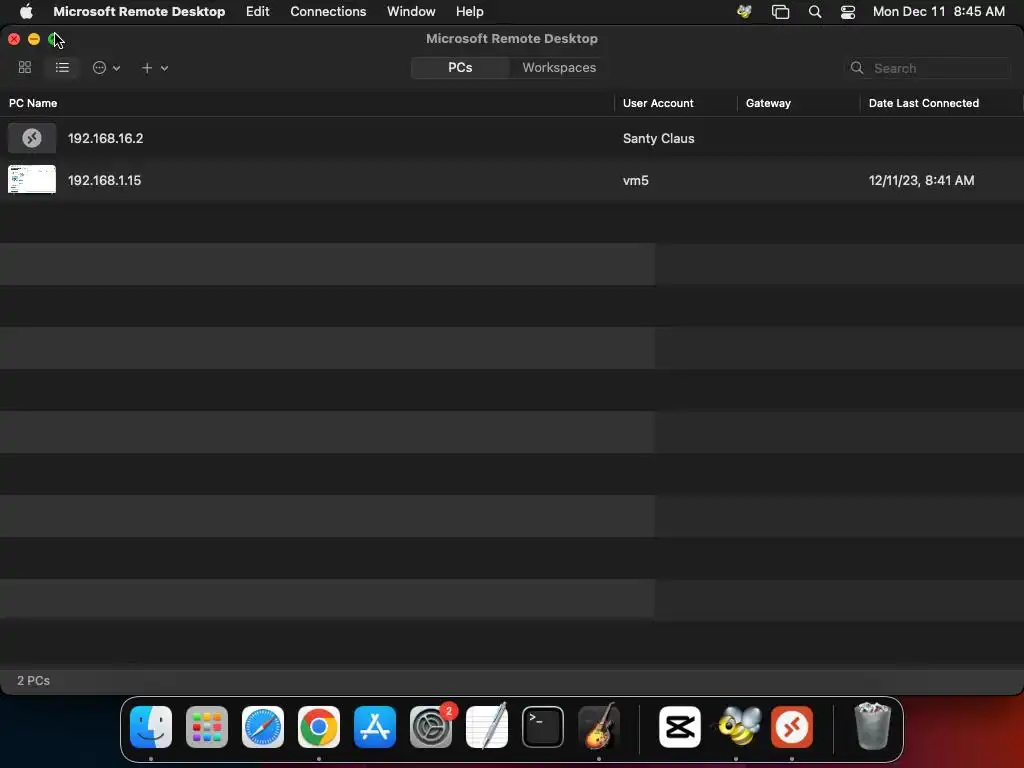Open System Settings from the Dock
Viewport: 1024px width, 768px height.
coord(431,727)
